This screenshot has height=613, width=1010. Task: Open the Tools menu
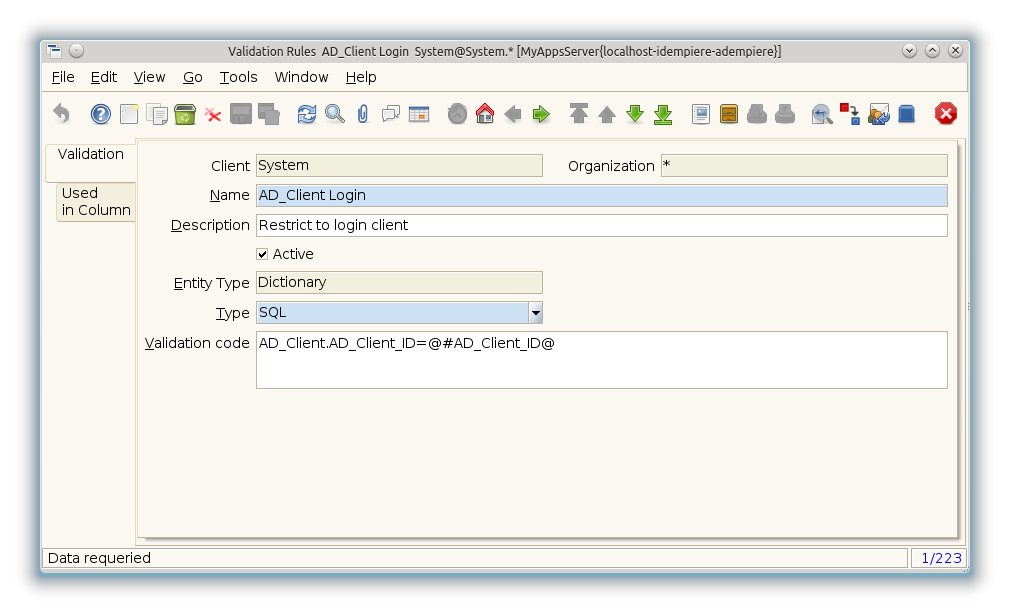(x=238, y=77)
